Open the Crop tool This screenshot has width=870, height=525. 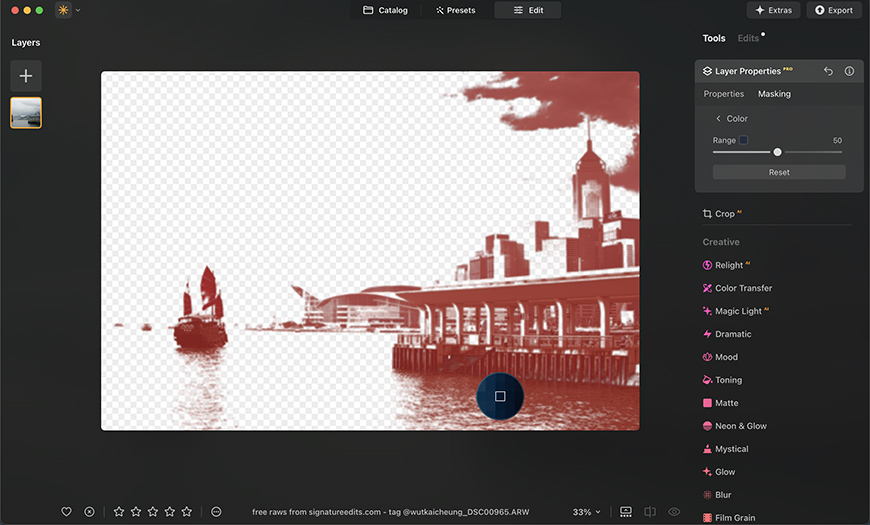[724, 214]
